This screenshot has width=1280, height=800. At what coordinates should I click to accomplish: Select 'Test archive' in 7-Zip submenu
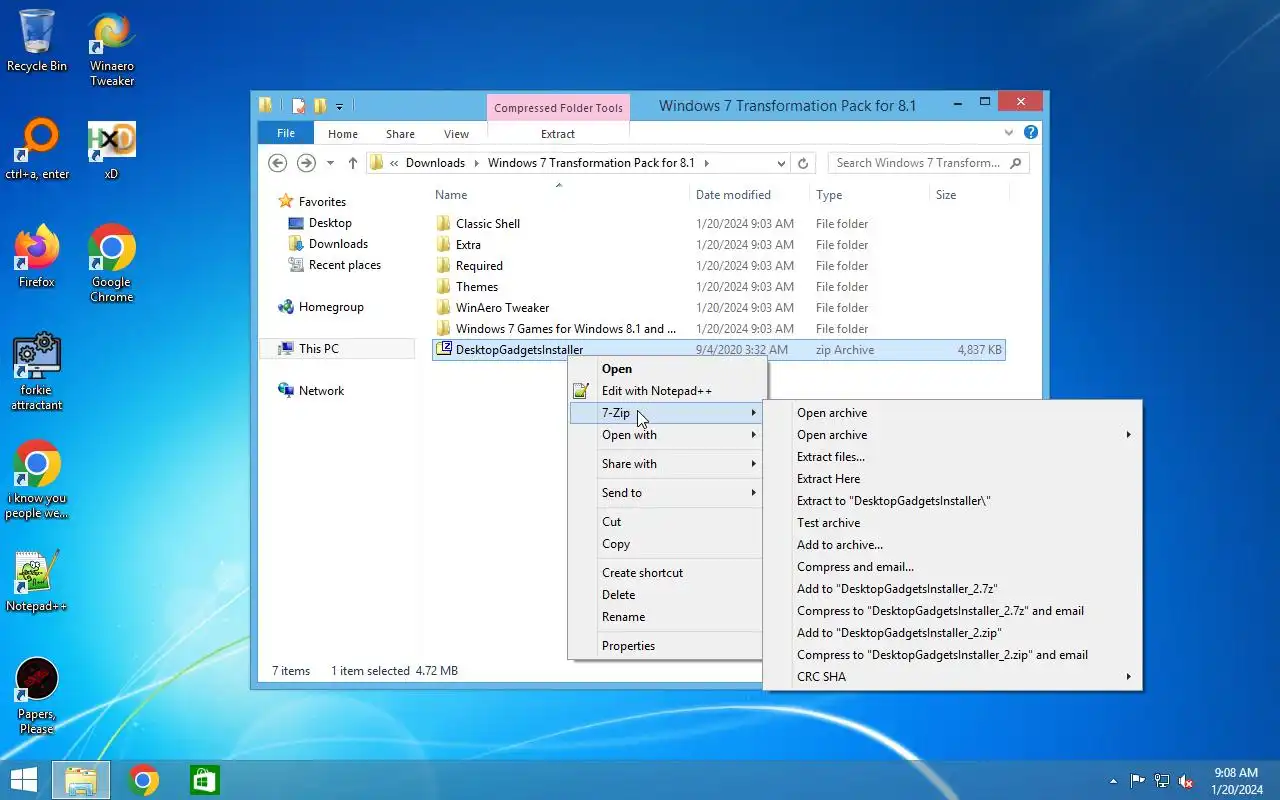pyautogui.click(x=953, y=523)
